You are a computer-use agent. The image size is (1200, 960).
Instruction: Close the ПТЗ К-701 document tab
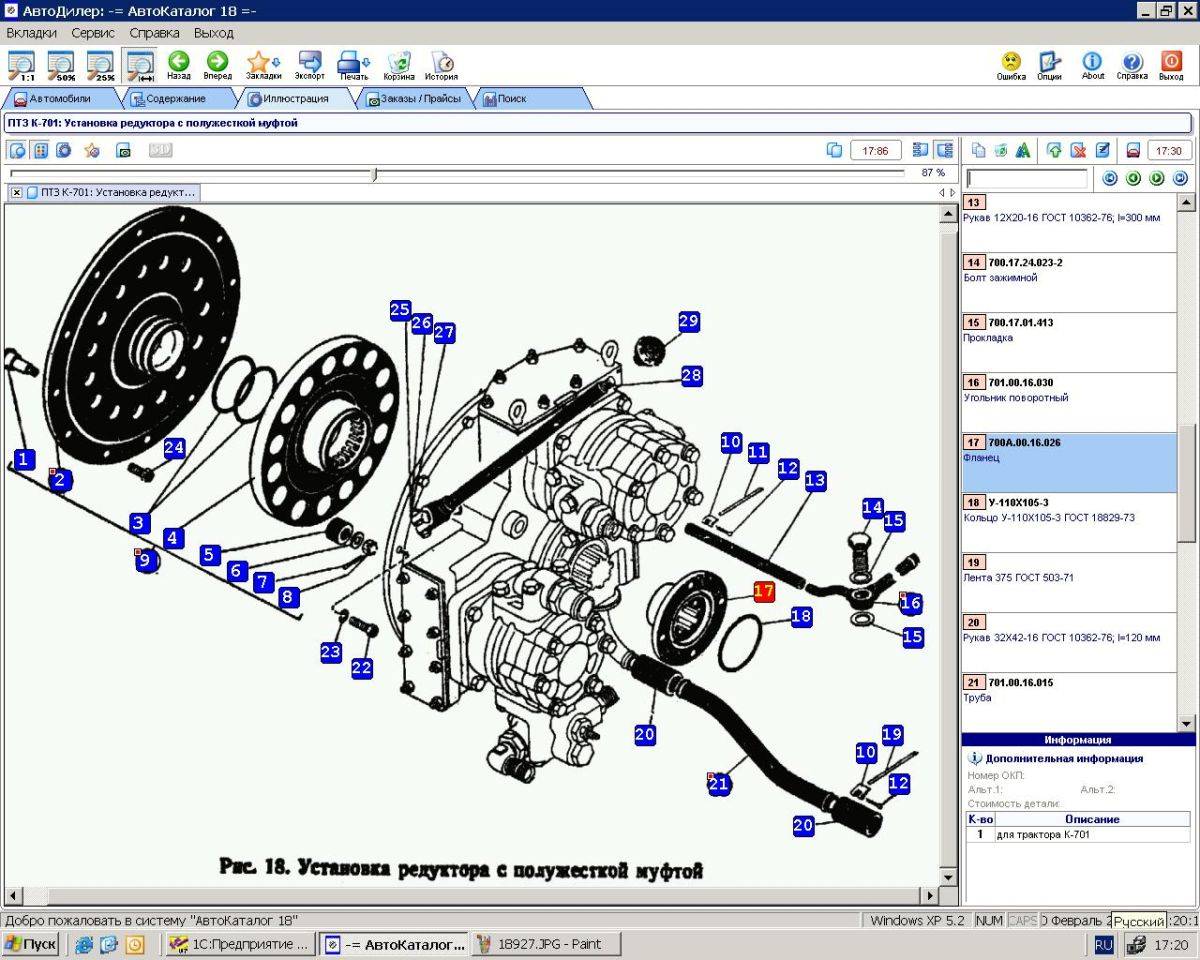pos(17,192)
